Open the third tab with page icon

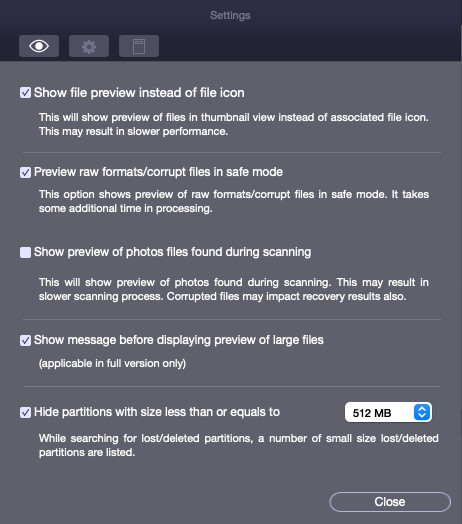pos(139,46)
